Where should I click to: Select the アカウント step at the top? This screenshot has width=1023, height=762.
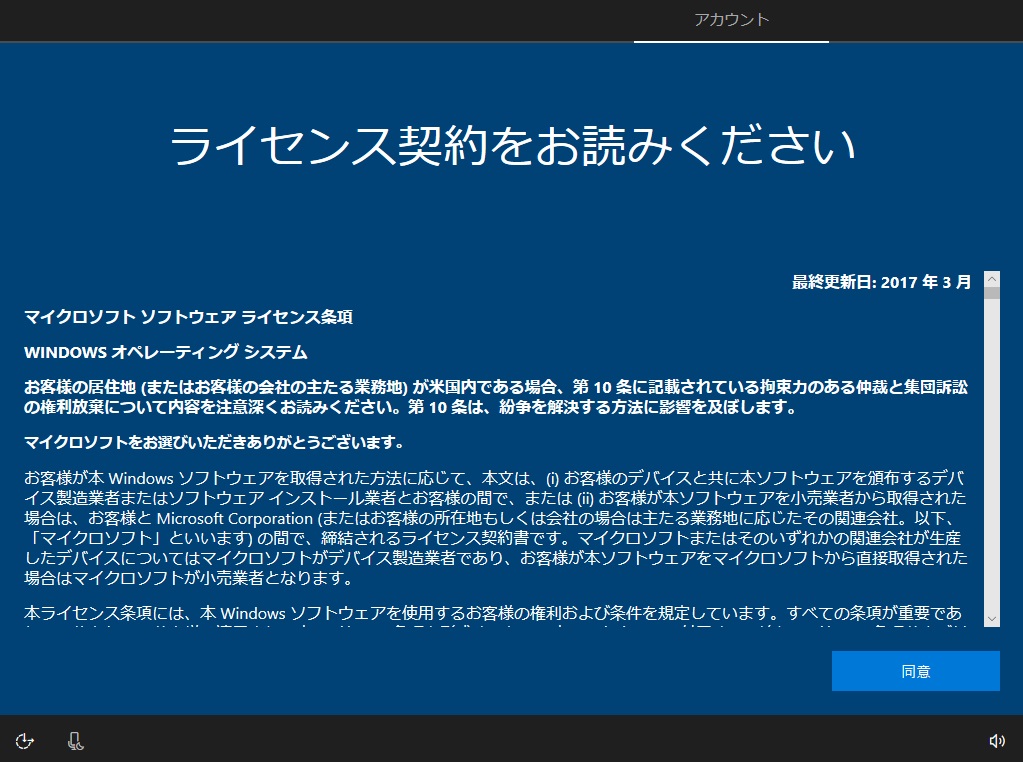(x=731, y=20)
